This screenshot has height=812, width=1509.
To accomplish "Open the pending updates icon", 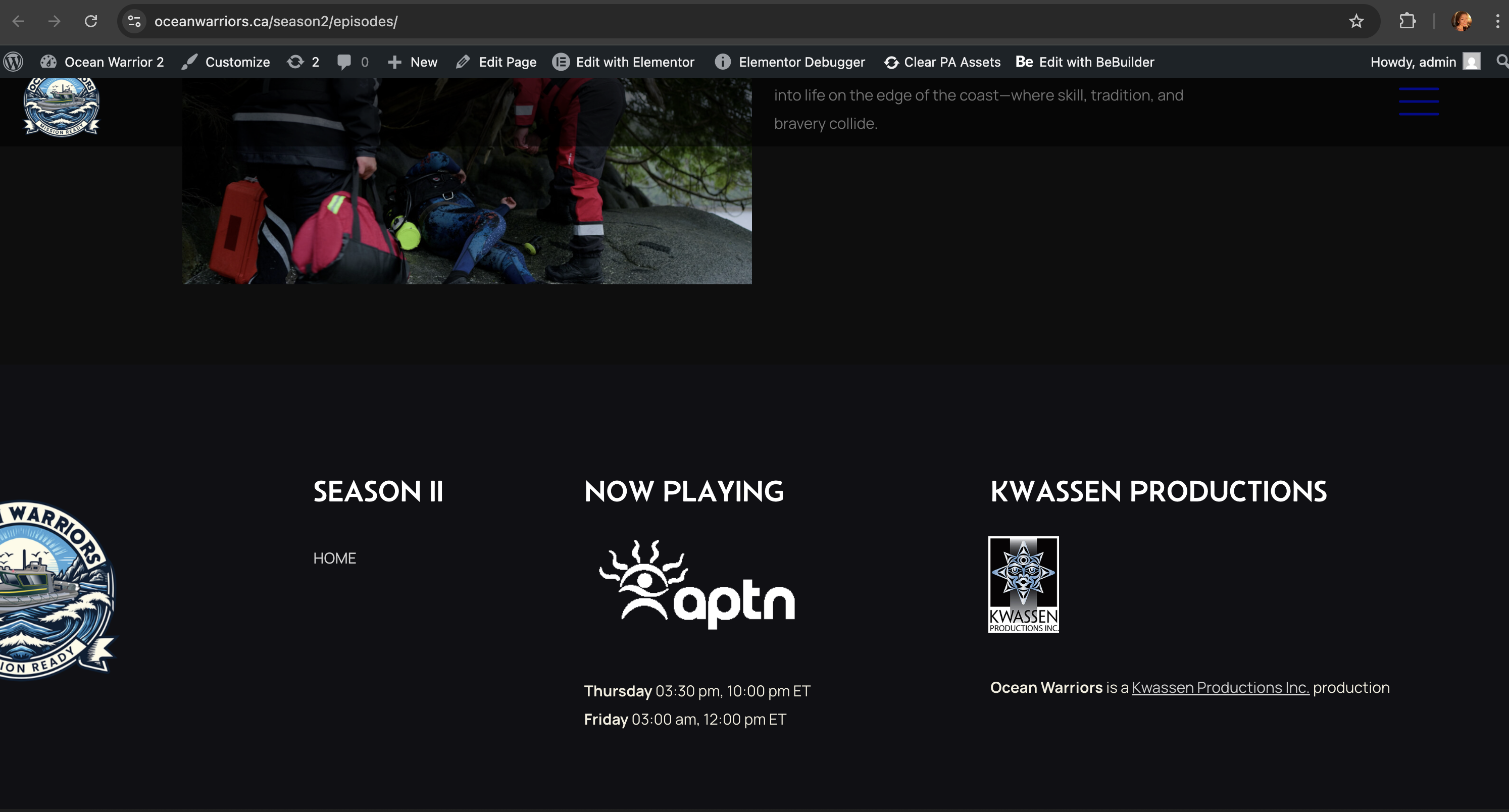I will tap(303, 62).
